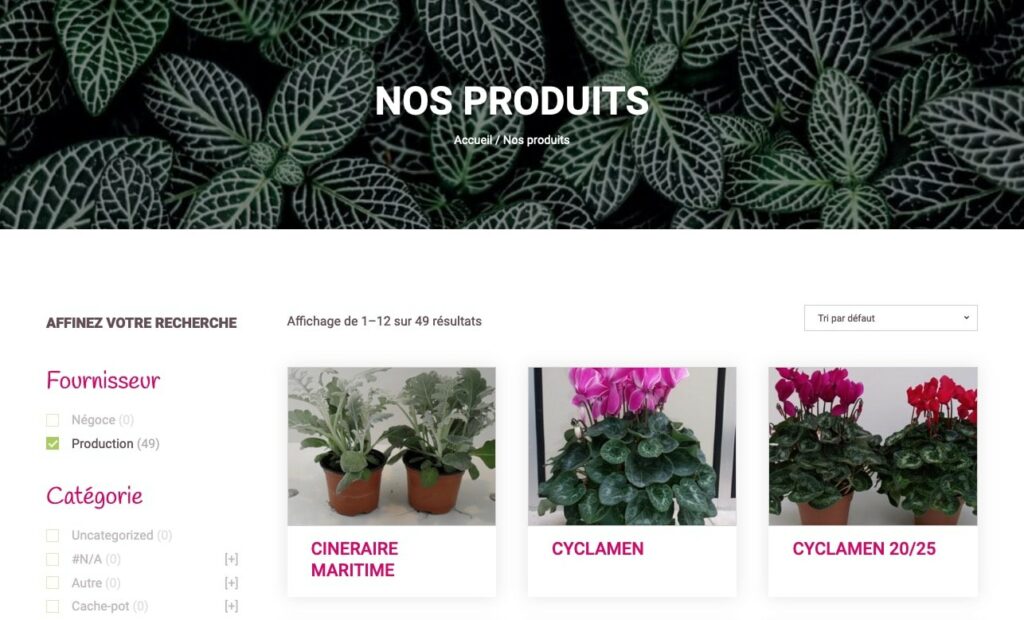
Task: Open the CYCLAMEN product title link
Action: pos(598,549)
